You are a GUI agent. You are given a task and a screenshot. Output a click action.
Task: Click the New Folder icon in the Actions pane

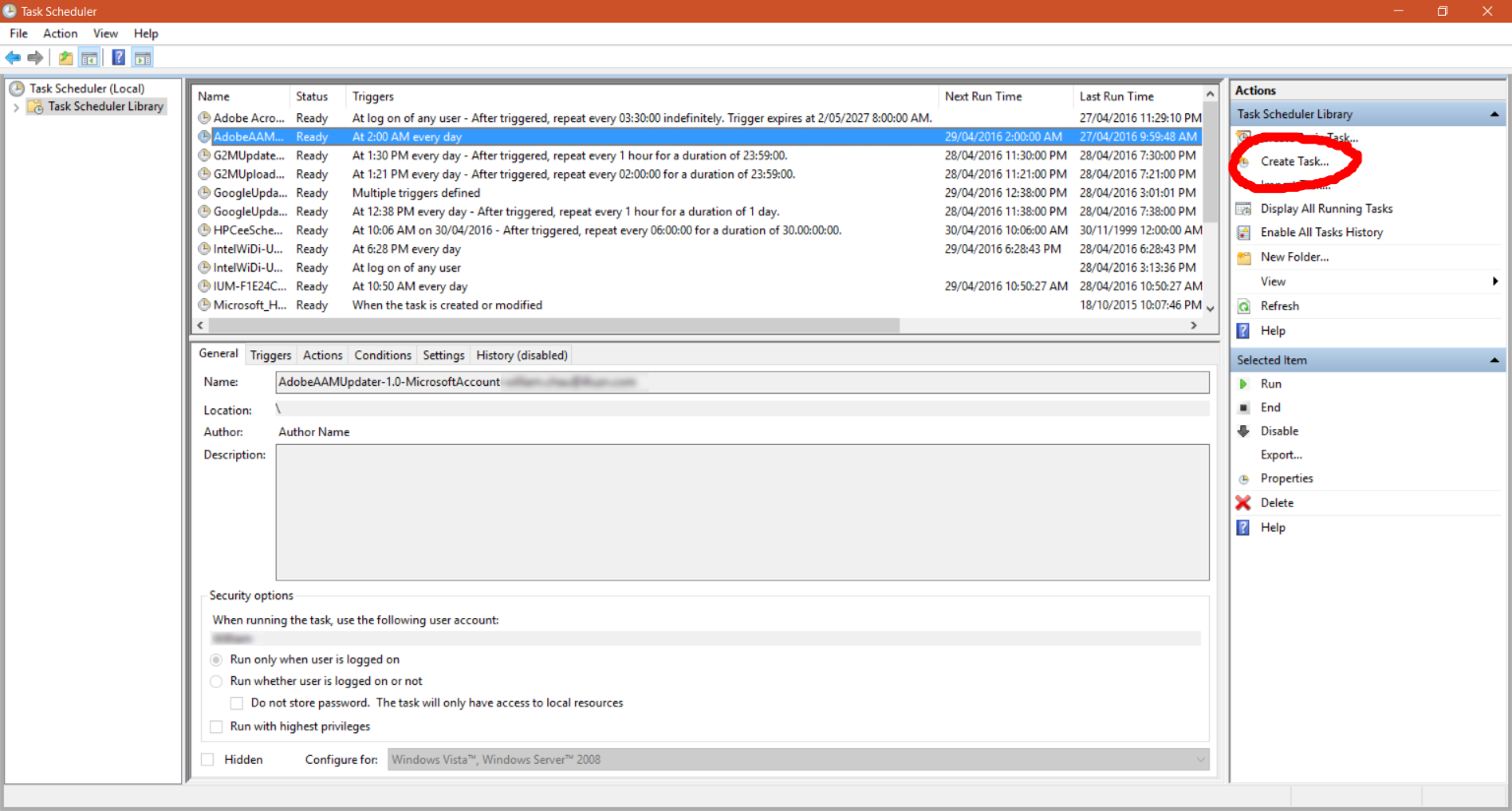[1244, 257]
